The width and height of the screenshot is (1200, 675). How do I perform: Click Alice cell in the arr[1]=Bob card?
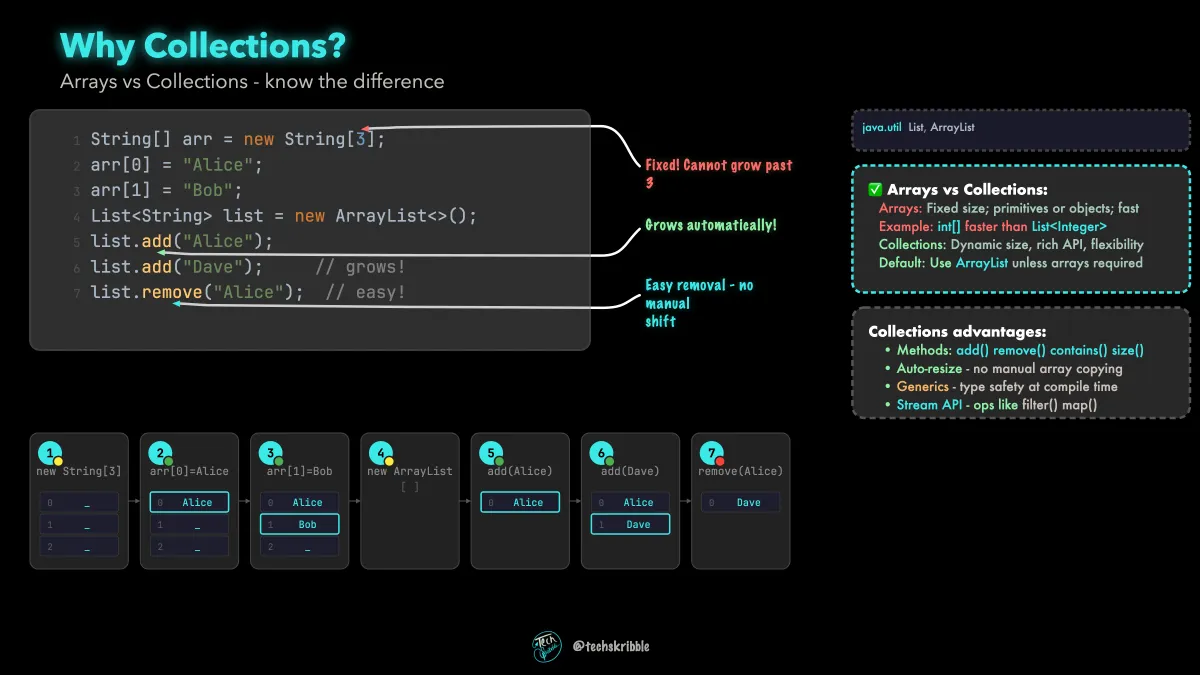300,502
